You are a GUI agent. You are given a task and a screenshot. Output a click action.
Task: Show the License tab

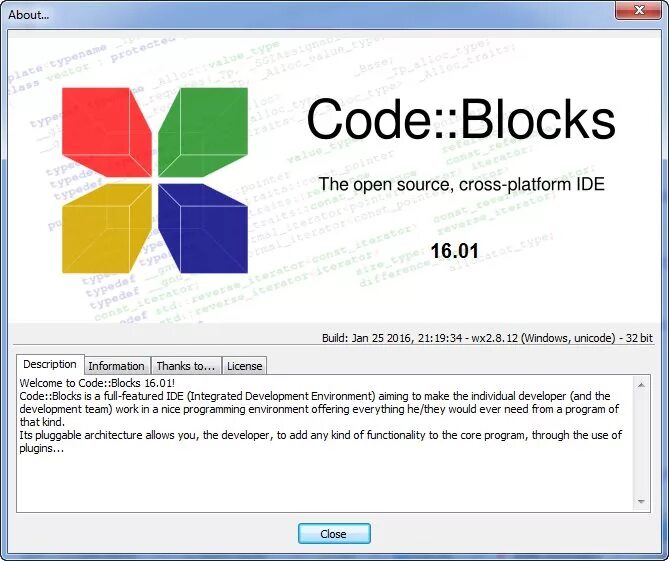pyautogui.click(x=244, y=366)
